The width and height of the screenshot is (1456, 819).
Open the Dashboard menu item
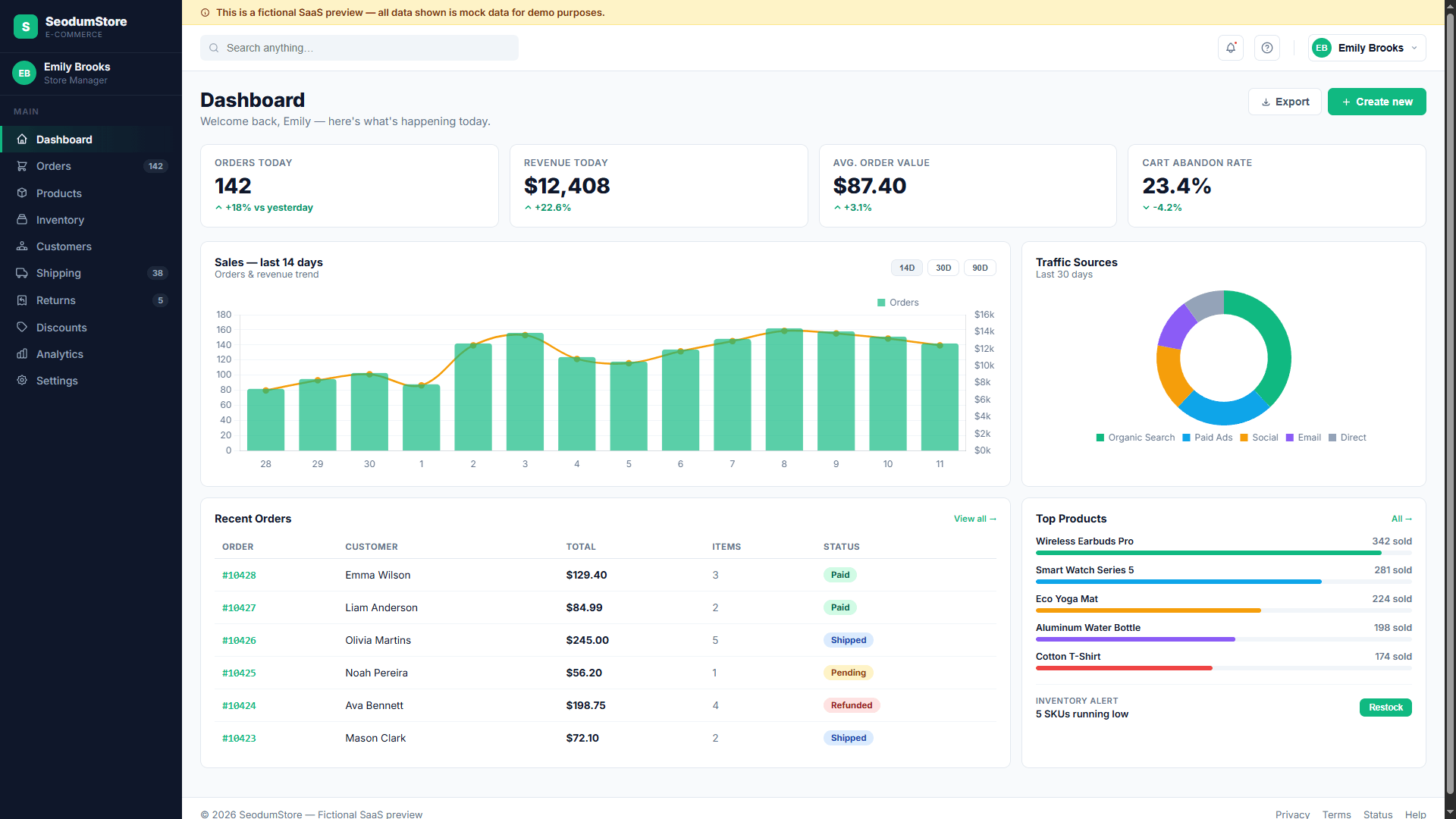point(91,140)
